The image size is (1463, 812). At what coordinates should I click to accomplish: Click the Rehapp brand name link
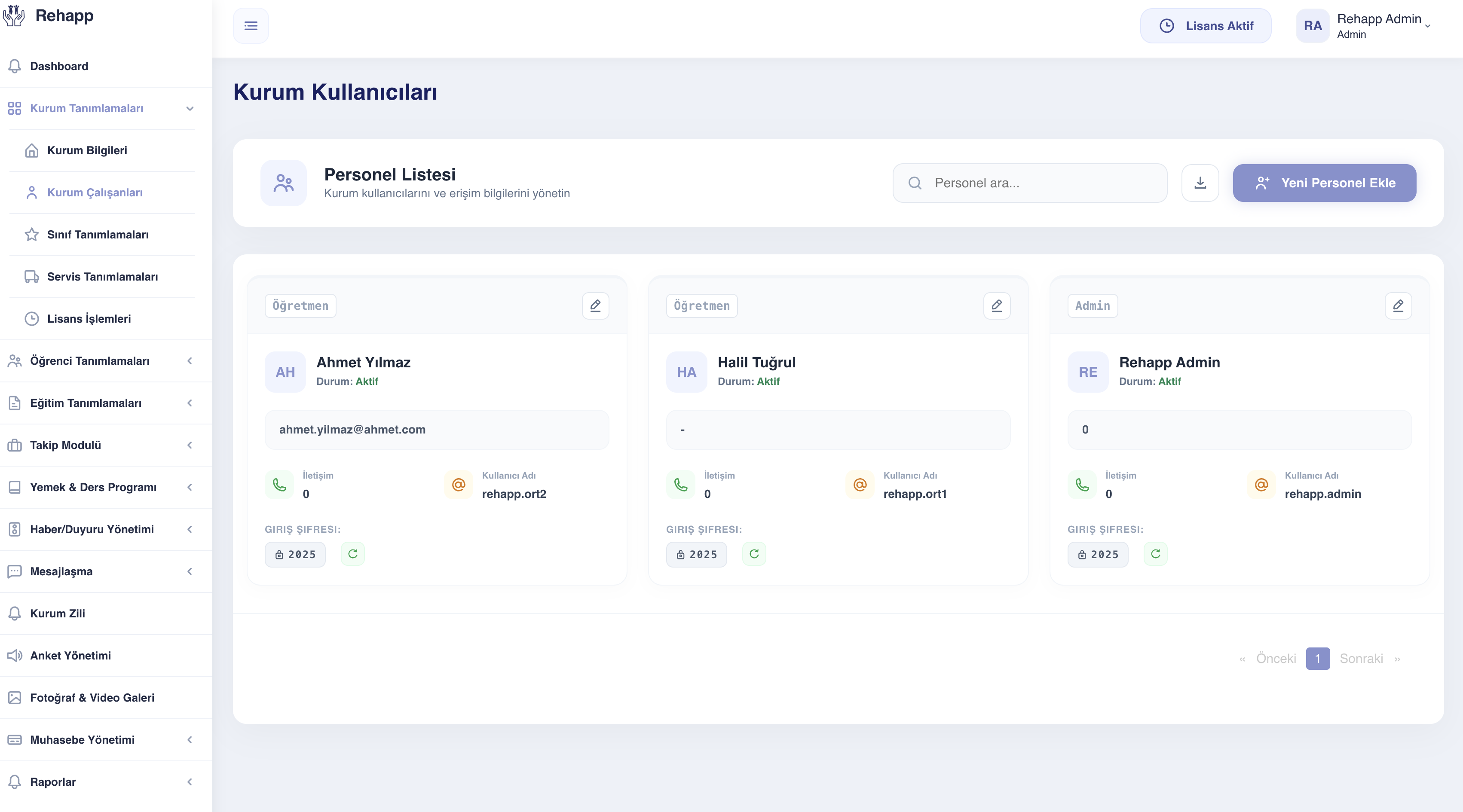[64, 15]
